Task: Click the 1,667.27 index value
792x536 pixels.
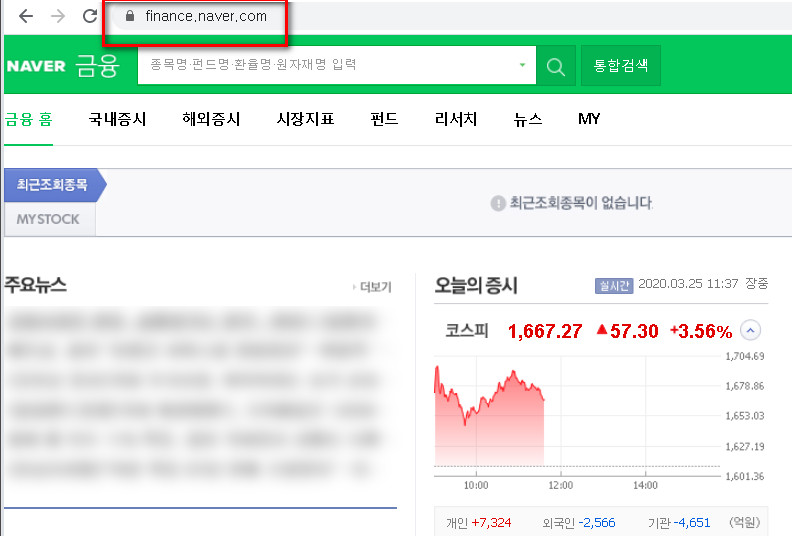Action: pos(545,331)
